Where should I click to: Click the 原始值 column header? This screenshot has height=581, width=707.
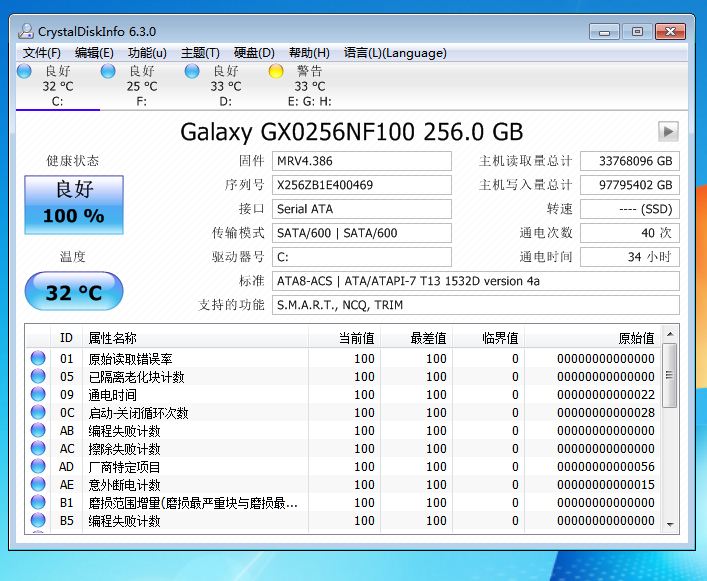click(593, 338)
